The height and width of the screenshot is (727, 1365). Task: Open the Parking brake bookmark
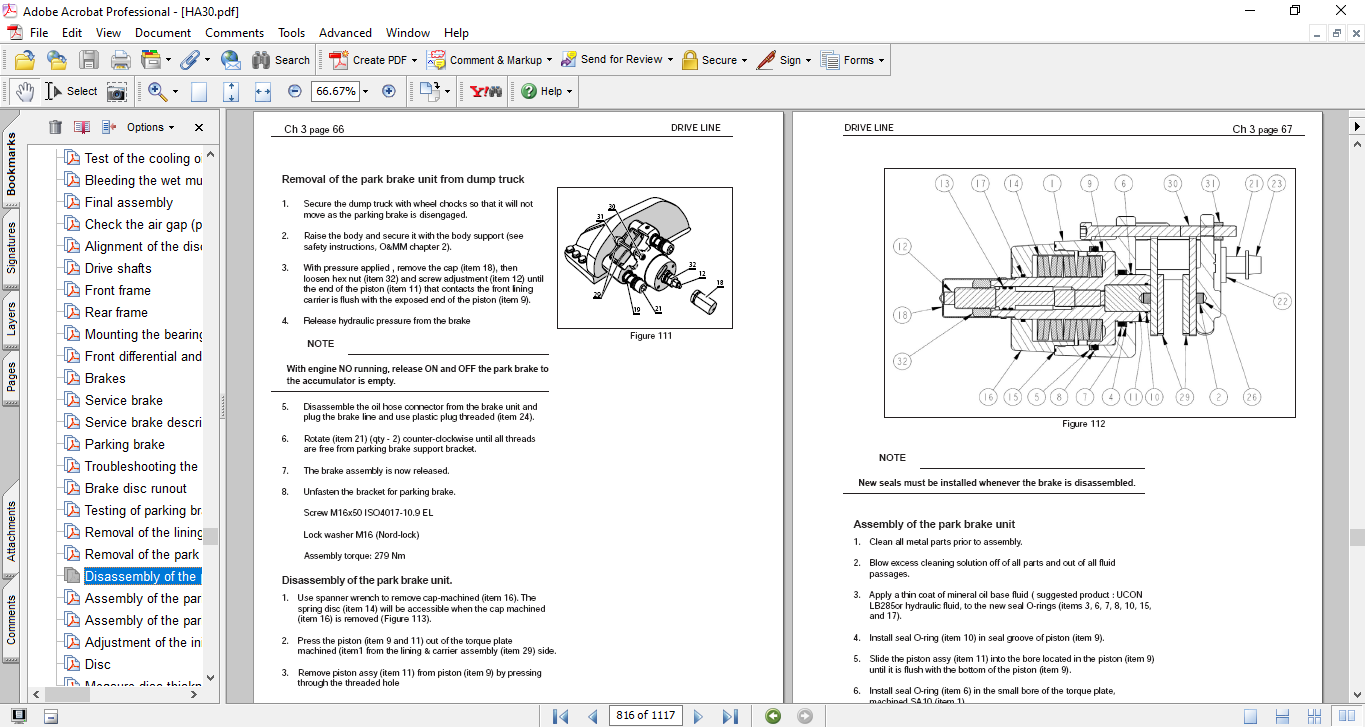125,444
